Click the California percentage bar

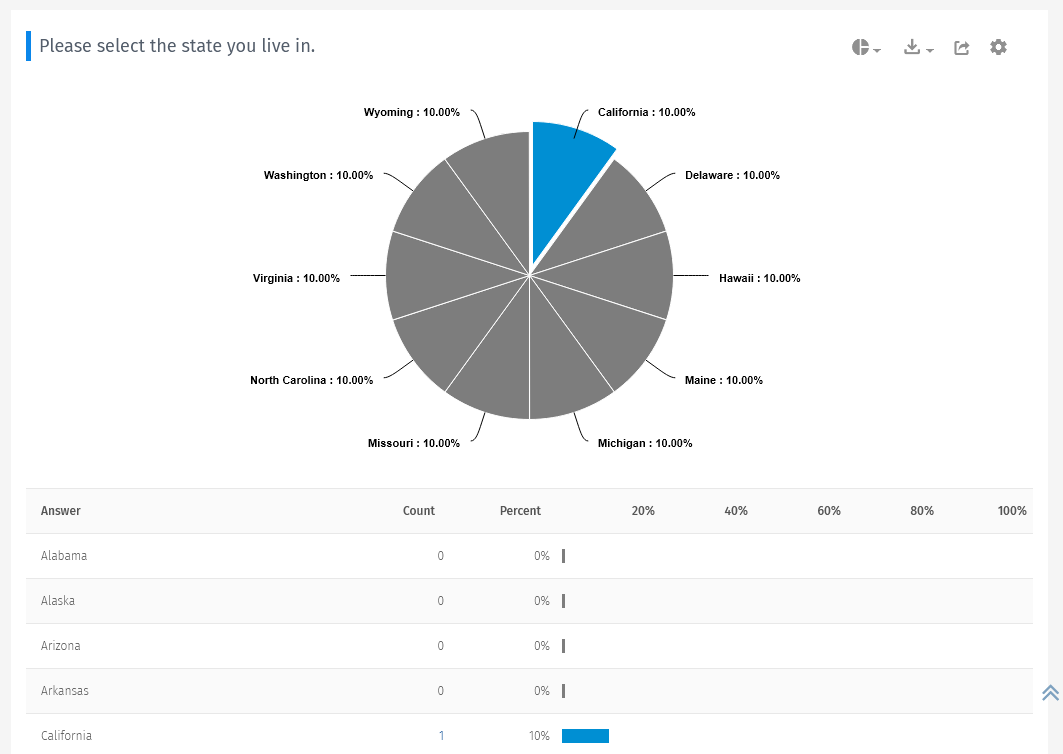pos(585,735)
